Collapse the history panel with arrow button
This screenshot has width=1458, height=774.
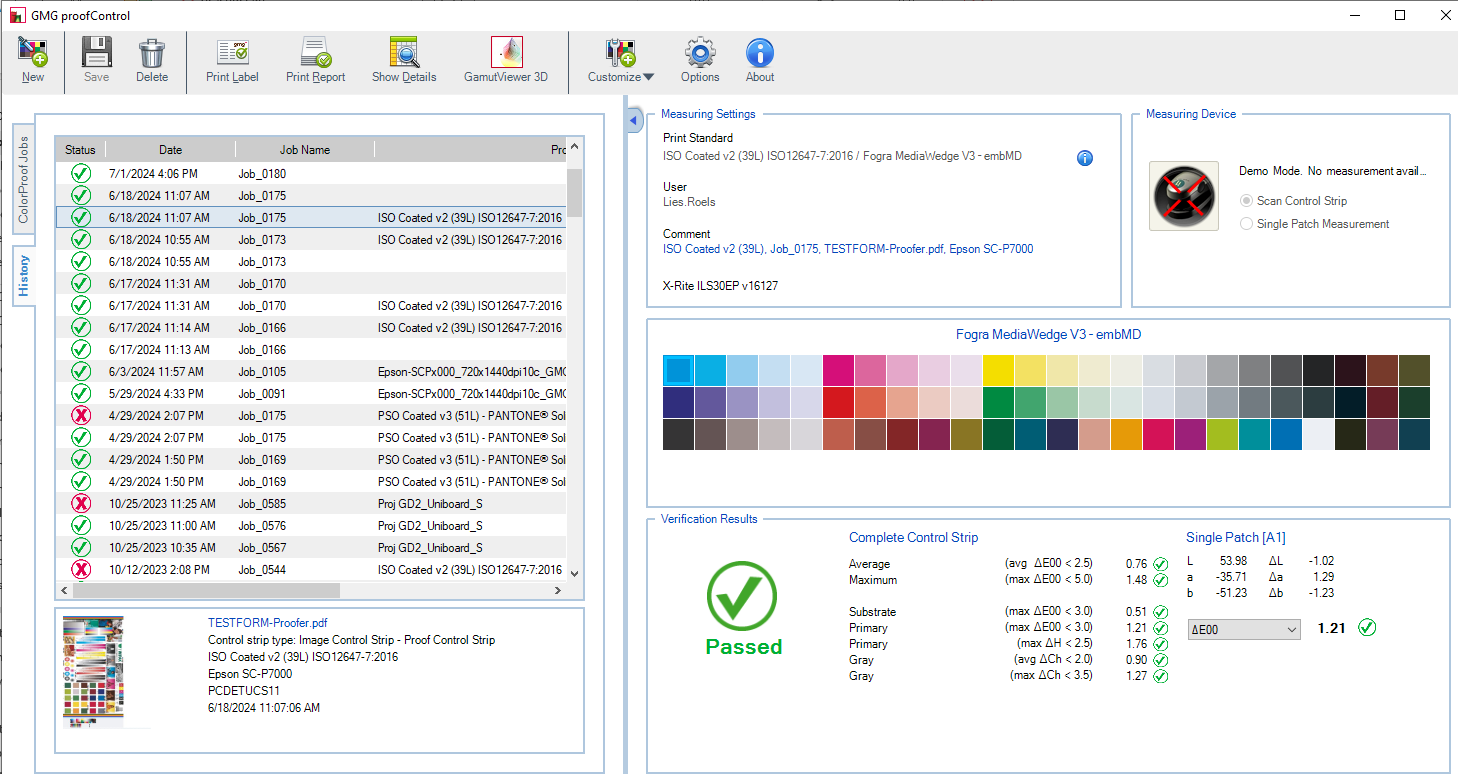tap(634, 121)
